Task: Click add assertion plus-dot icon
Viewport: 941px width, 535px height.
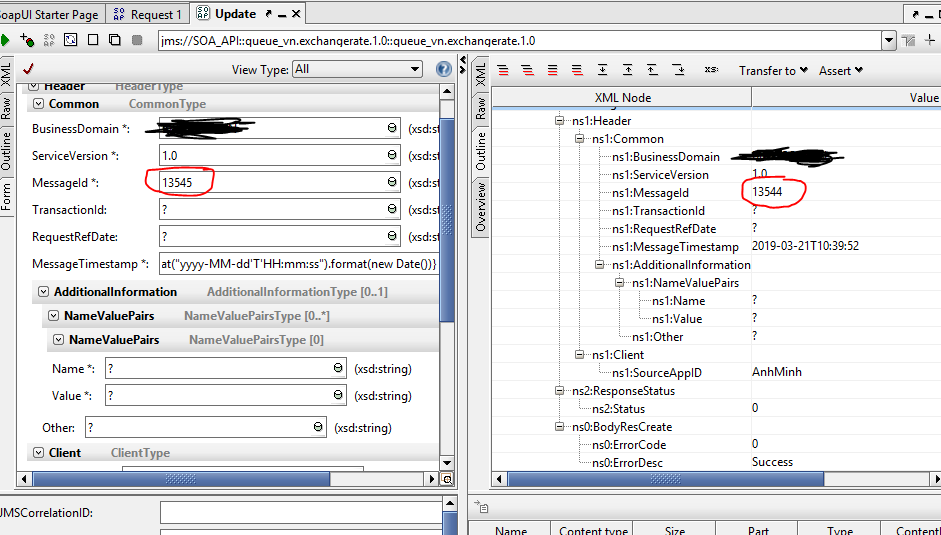Action: (x=27, y=40)
